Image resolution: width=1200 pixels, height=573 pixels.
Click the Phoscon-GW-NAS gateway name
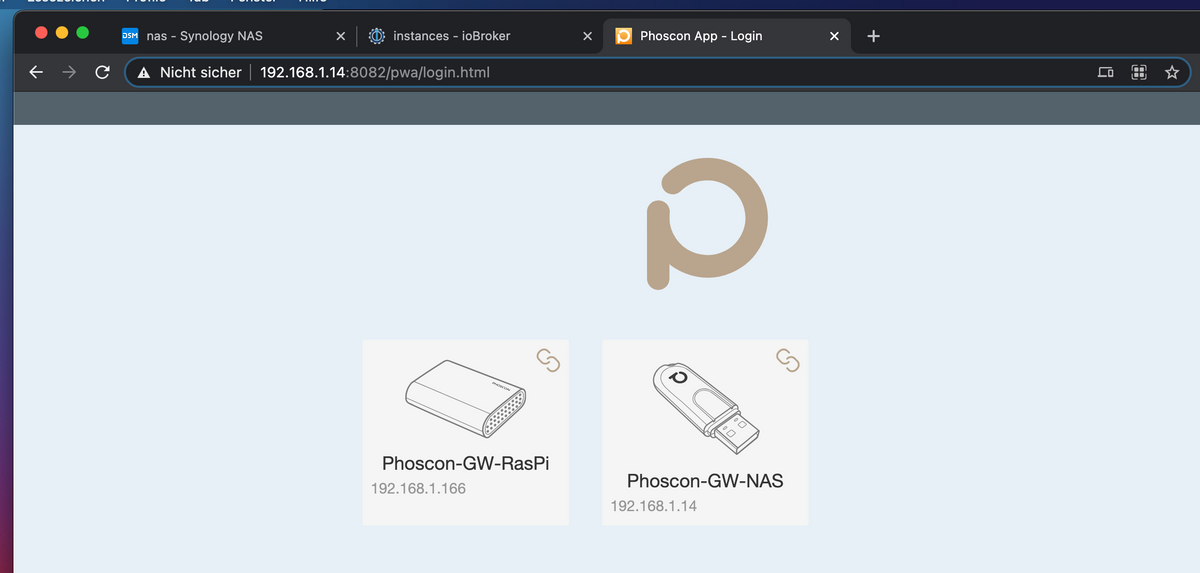tap(705, 481)
